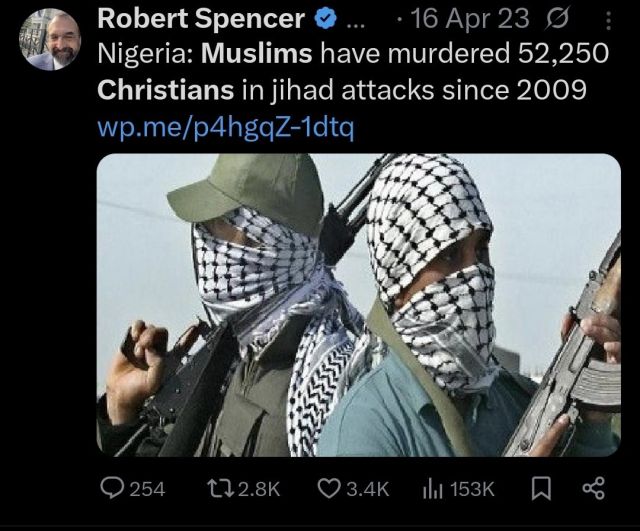Click the reply speech bubble icon
The width and height of the screenshot is (640, 531).
click(112, 488)
